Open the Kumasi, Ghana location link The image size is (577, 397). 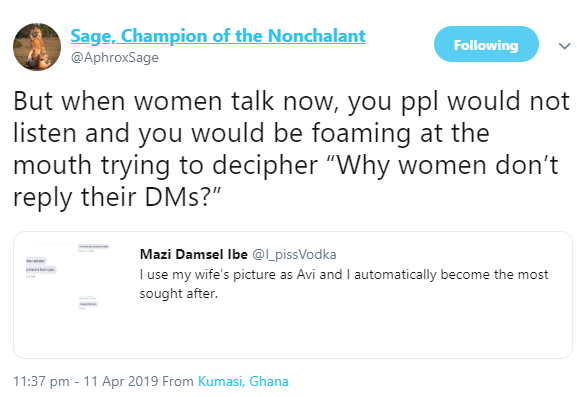pyautogui.click(x=243, y=381)
